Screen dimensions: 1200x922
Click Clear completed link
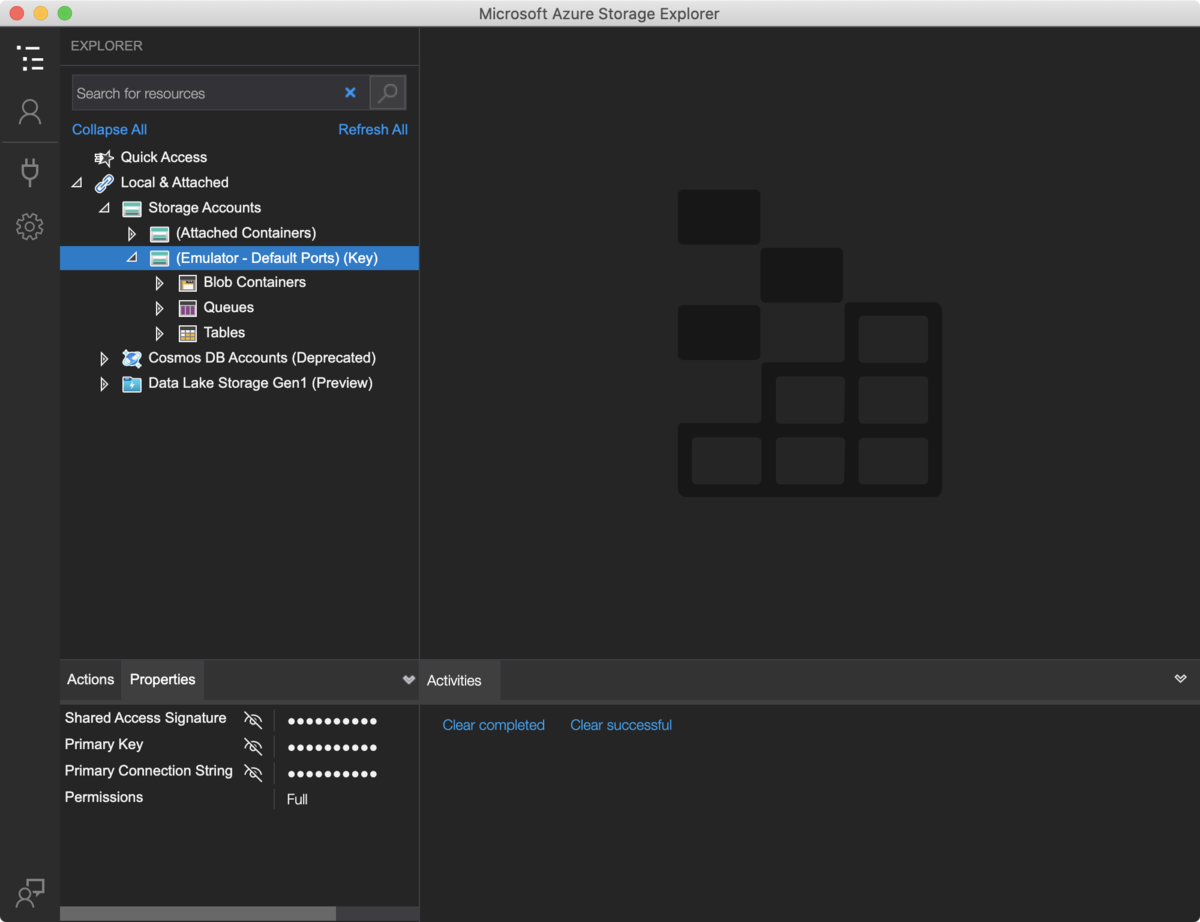(494, 725)
